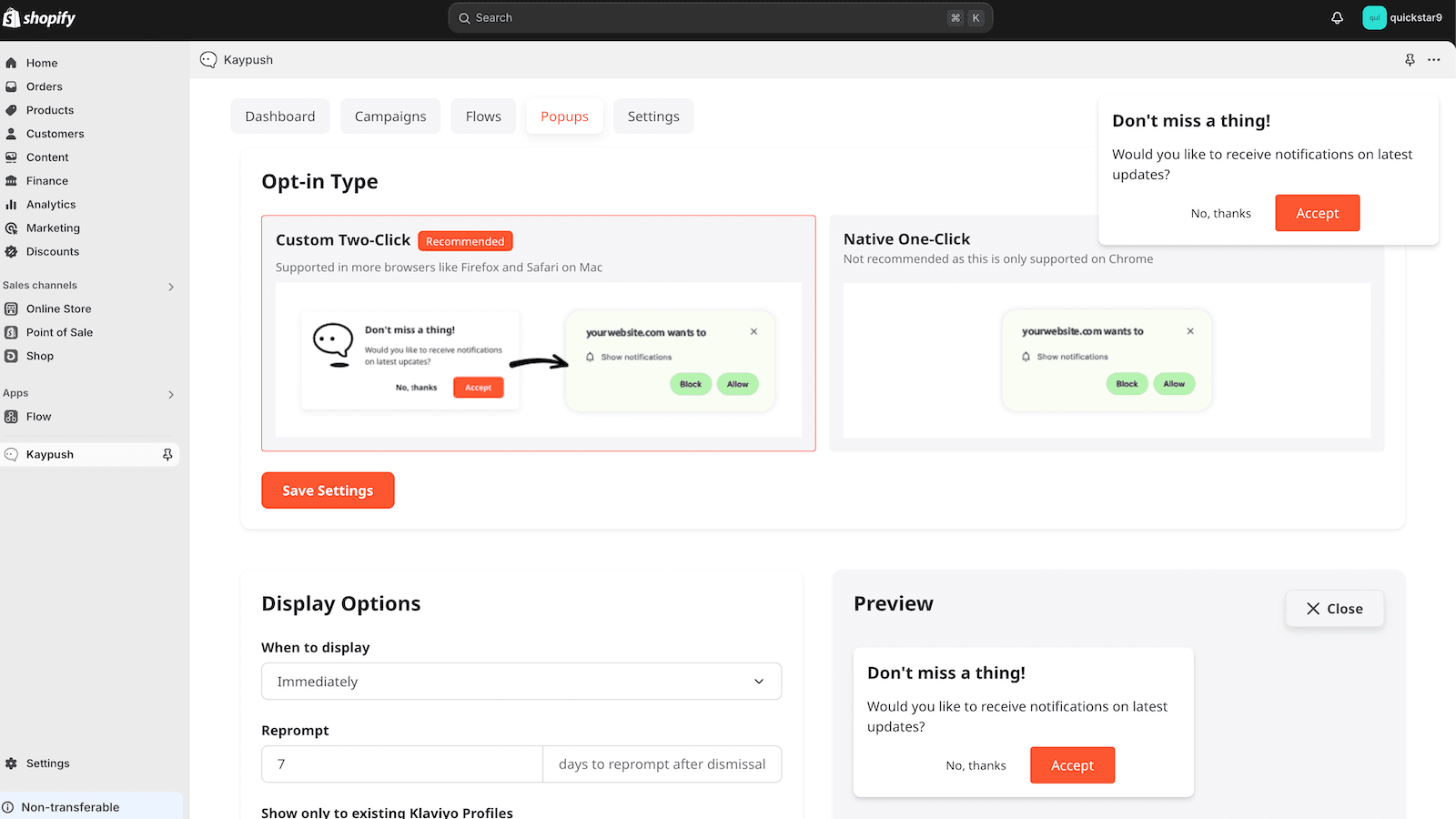Screen dimensions: 1456x819
Task: Open Analytics from the sidebar
Action: pyautogui.click(x=51, y=205)
